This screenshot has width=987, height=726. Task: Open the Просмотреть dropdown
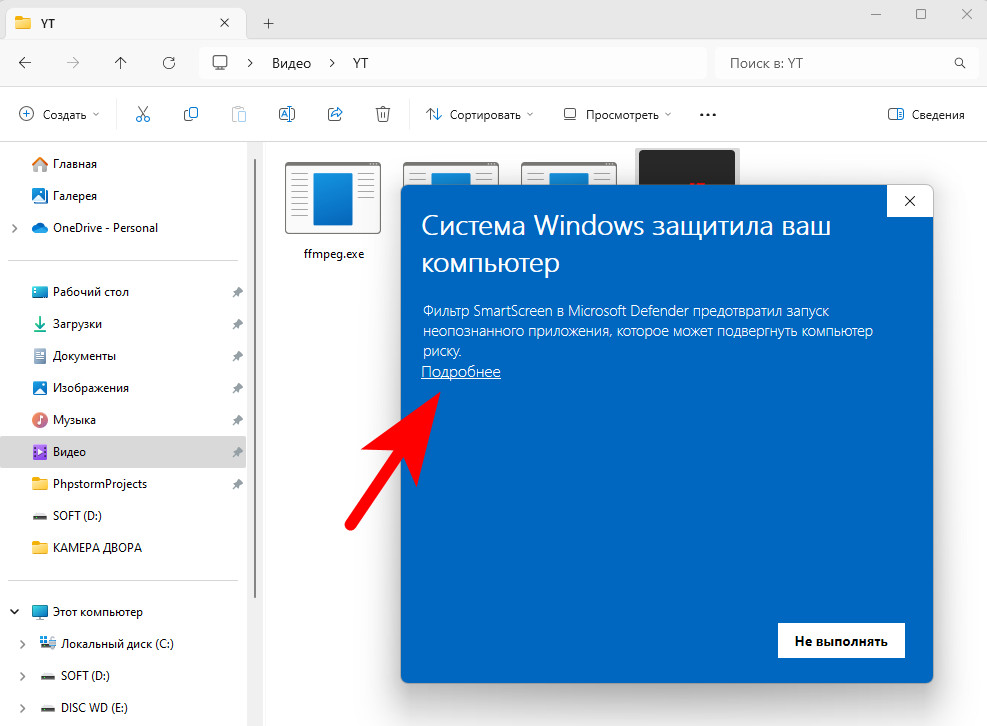[617, 115]
